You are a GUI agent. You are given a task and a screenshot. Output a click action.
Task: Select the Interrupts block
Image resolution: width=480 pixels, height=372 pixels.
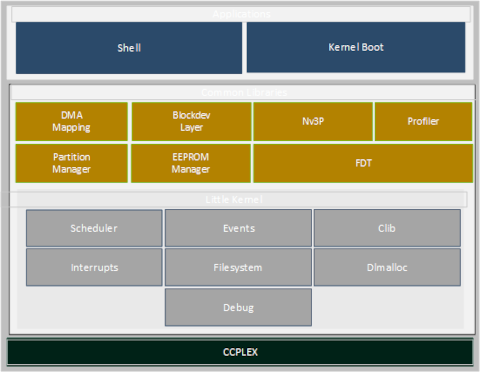(x=94, y=267)
